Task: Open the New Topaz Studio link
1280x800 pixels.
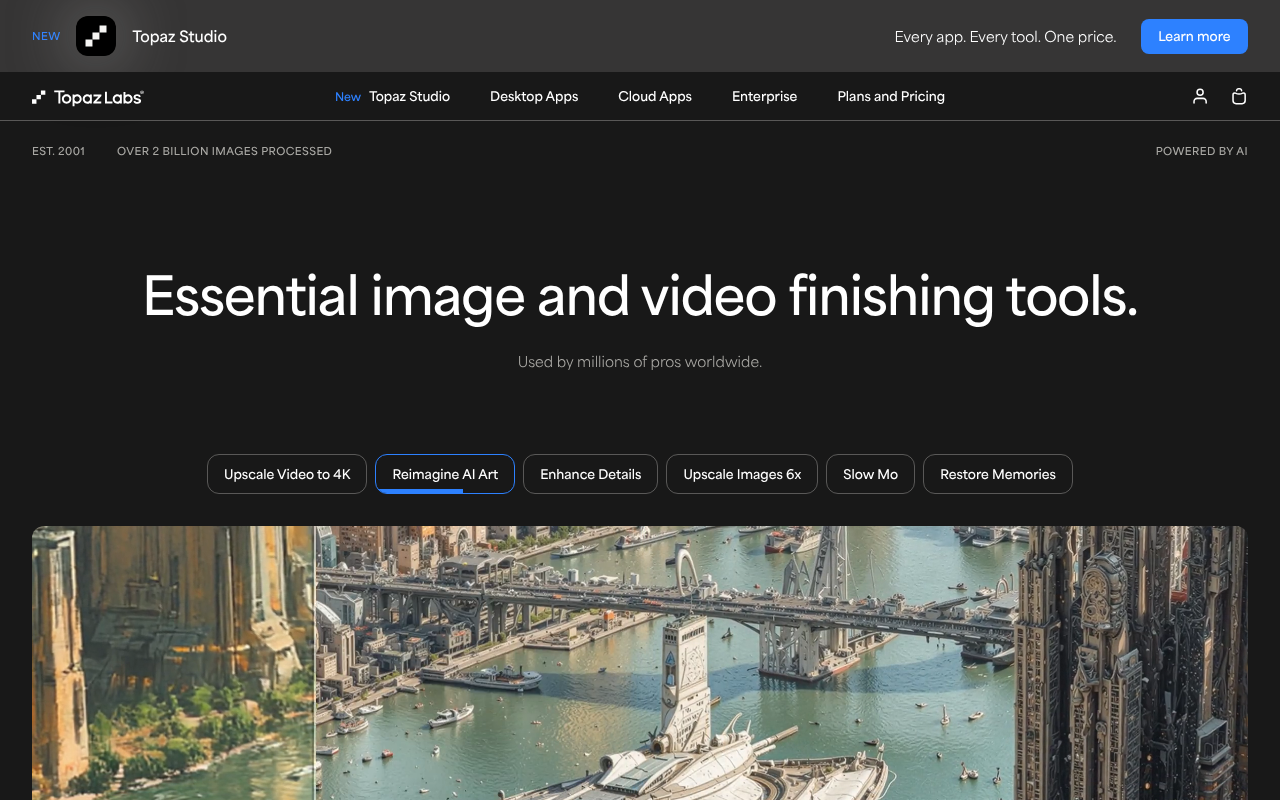Action: 393,96
